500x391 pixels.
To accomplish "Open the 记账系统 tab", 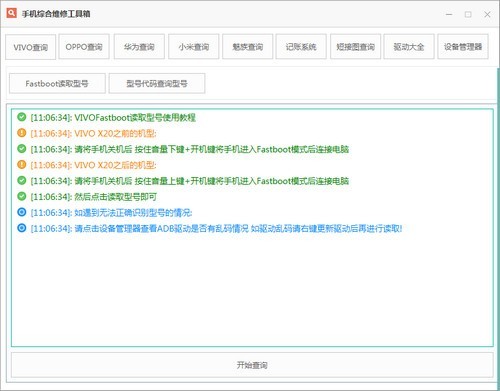I will click(301, 47).
